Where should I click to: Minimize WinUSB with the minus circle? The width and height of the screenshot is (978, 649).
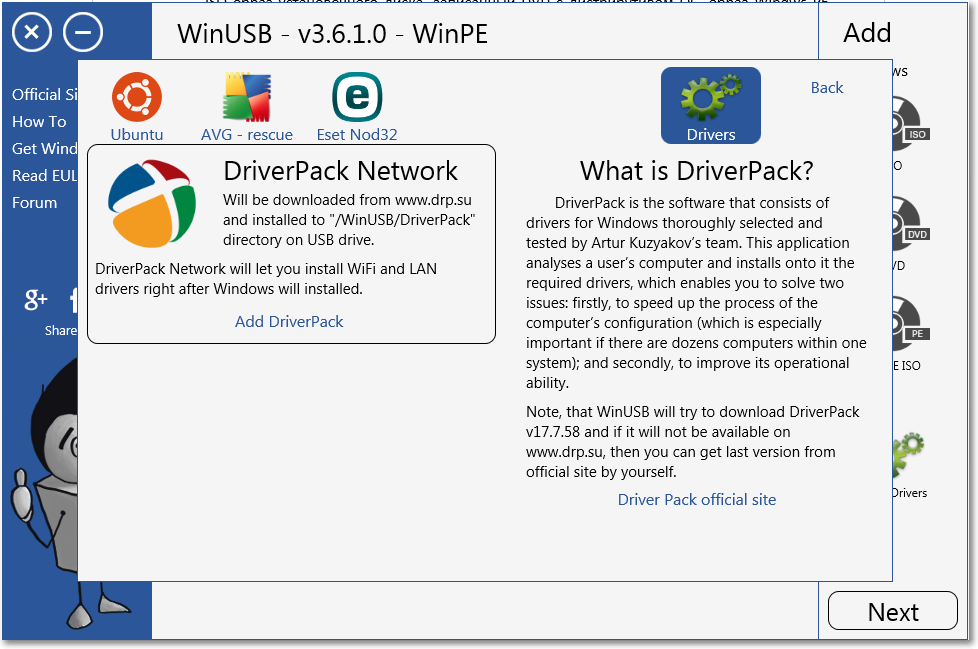(x=83, y=32)
